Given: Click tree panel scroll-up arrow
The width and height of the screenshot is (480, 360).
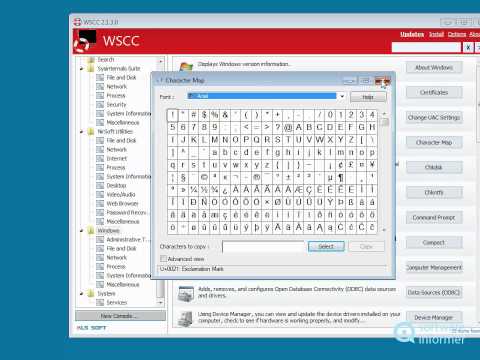Looking at the screenshot, I should (x=161, y=61).
